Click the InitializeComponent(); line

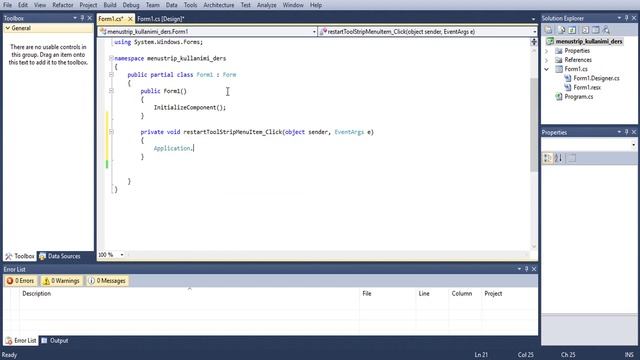tap(189, 107)
